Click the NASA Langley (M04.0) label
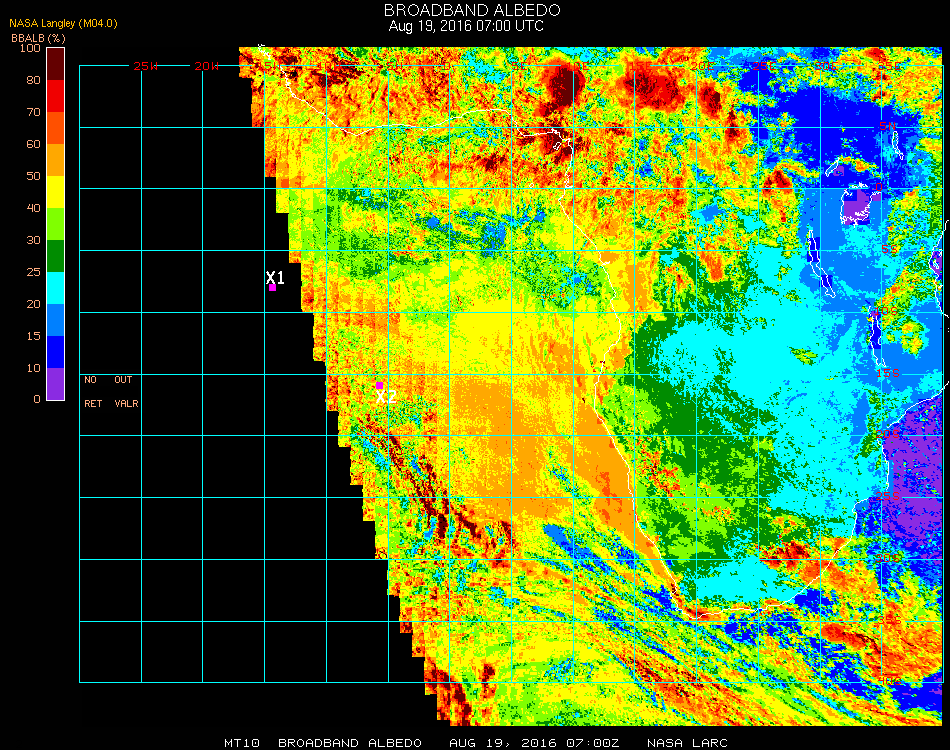Image resolution: width=950 pixels, height=750 pixels. pos(63,23)
